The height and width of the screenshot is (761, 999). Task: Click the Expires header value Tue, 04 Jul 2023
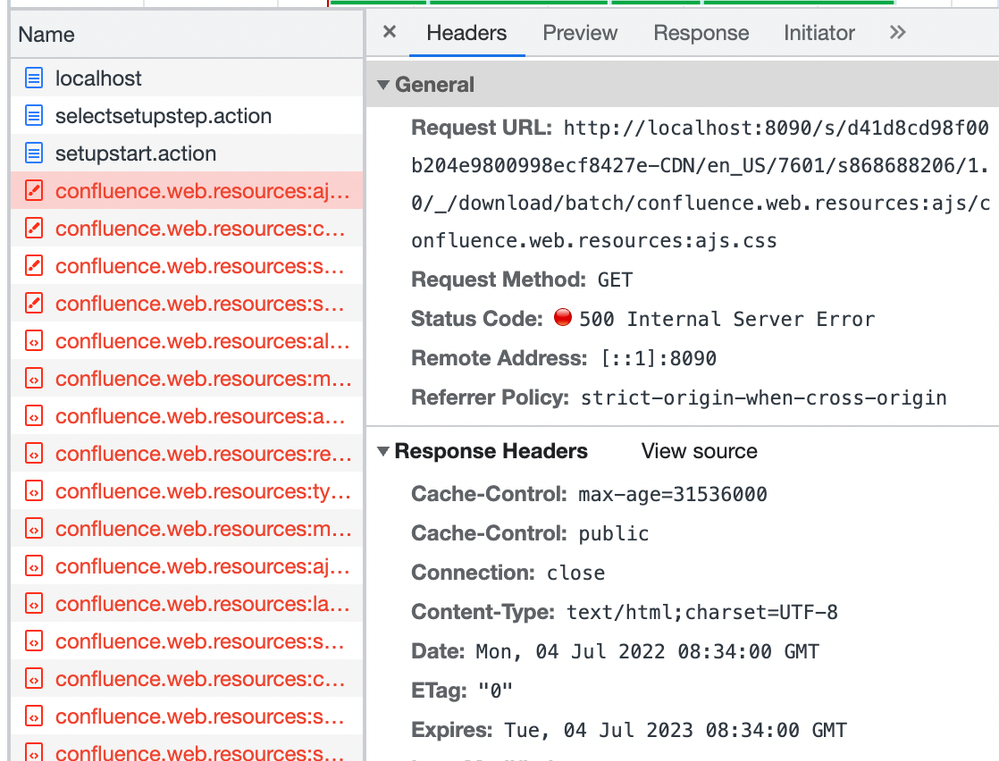pos(675,730)
